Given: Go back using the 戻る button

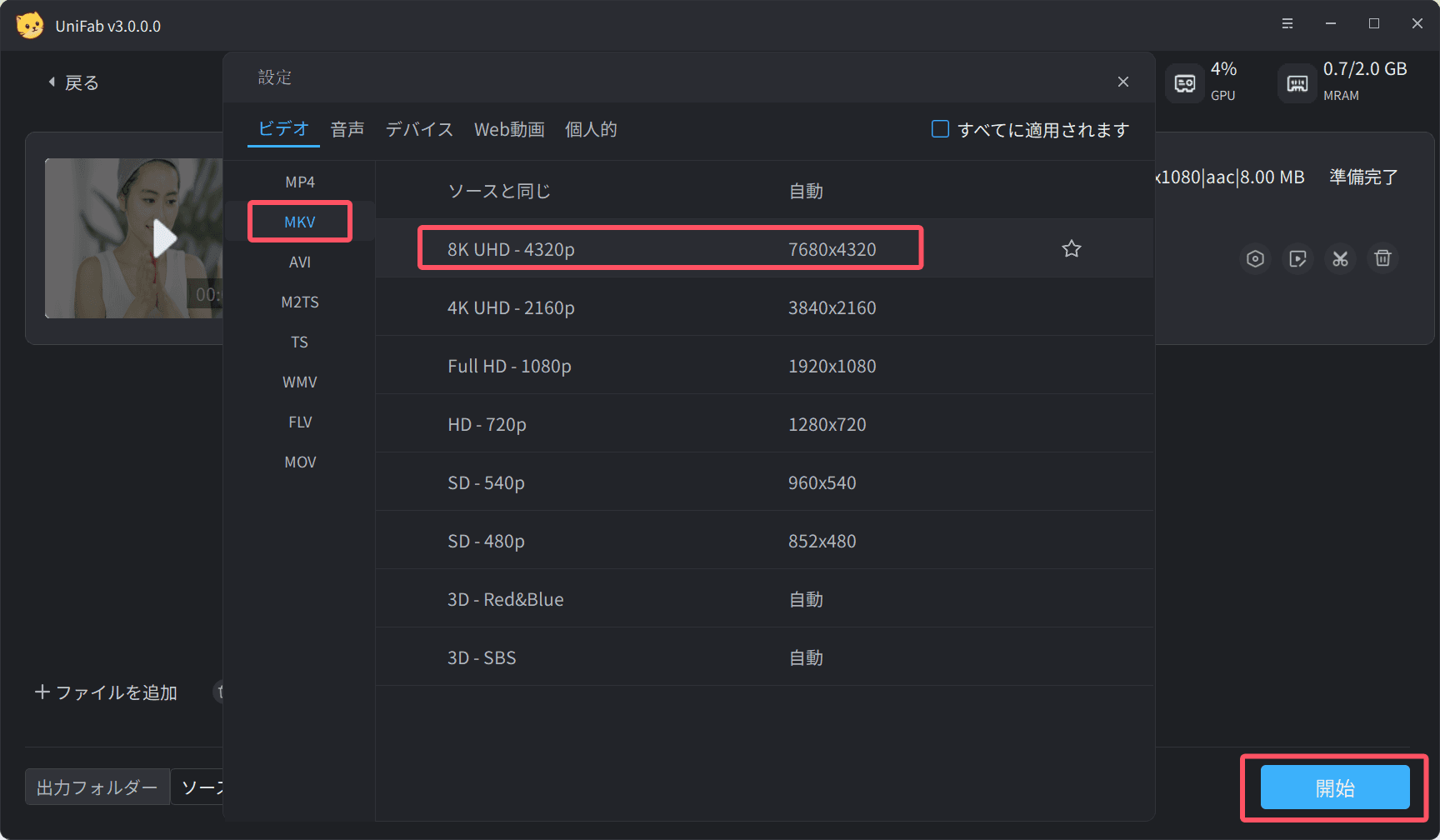Looking at the screenshot, I should point(73,82).
